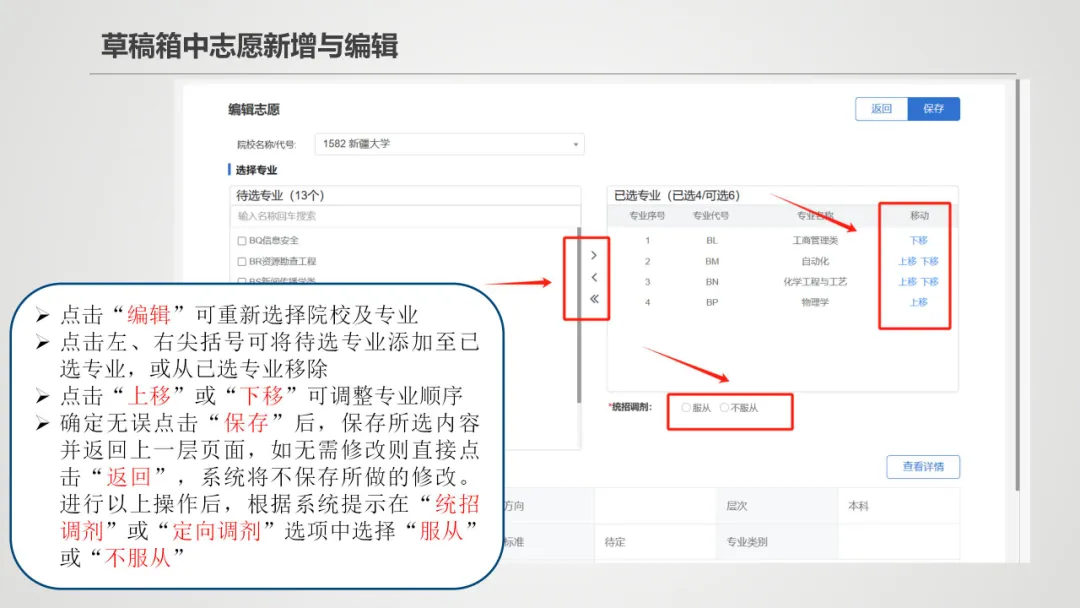Screen dimensions: 1080x608
Task: Click 下移 in the 自动化 row
Action: click(x=929, y=261)
